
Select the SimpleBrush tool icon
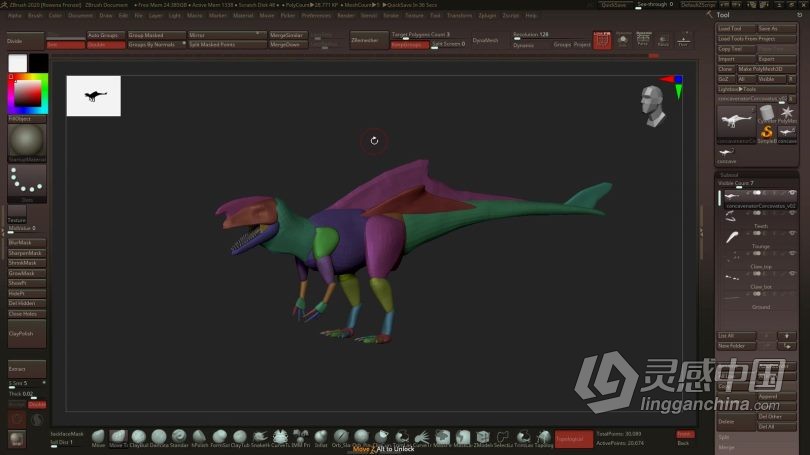[767, 133]
